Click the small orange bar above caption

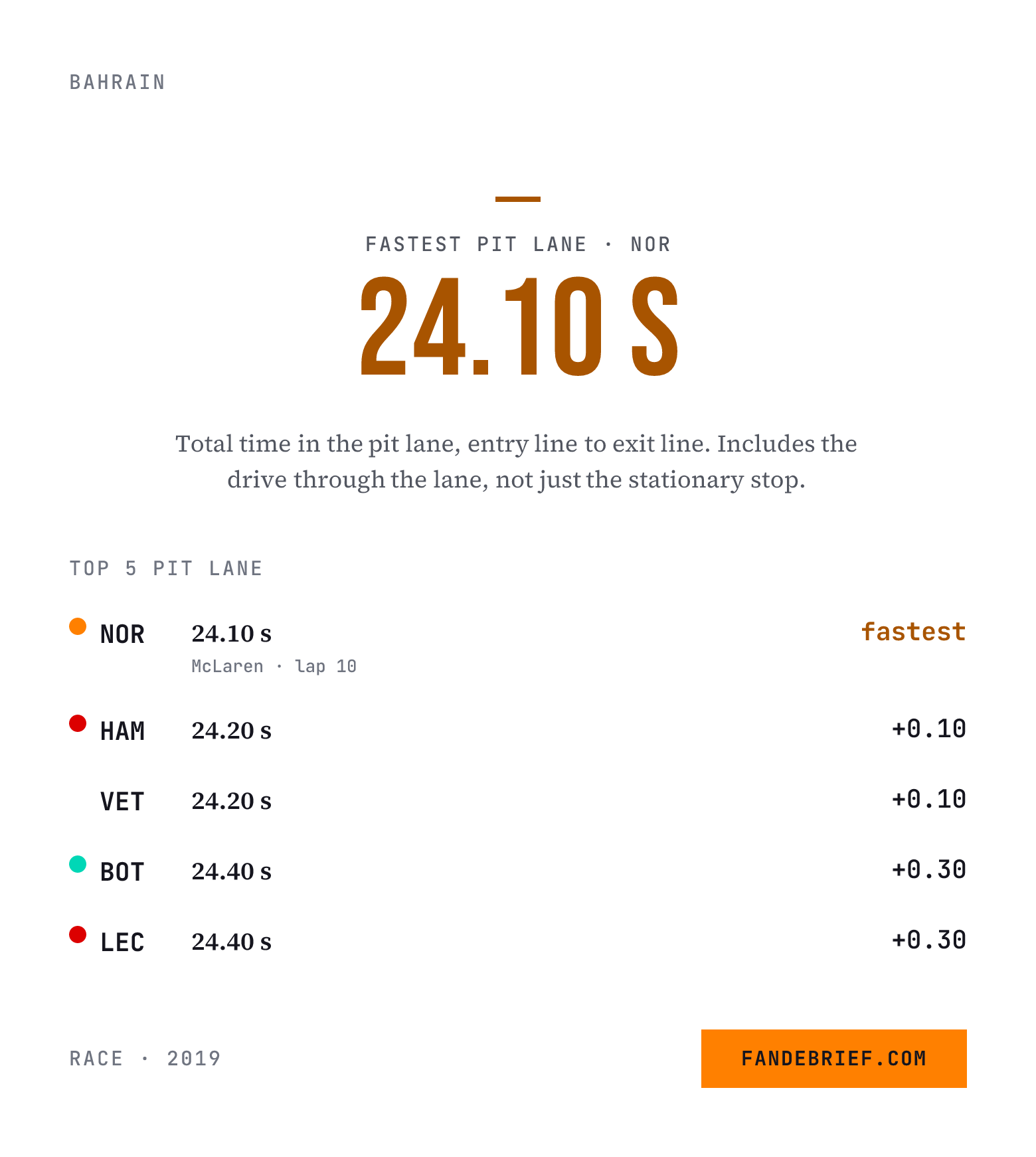(x=518, y=199)
